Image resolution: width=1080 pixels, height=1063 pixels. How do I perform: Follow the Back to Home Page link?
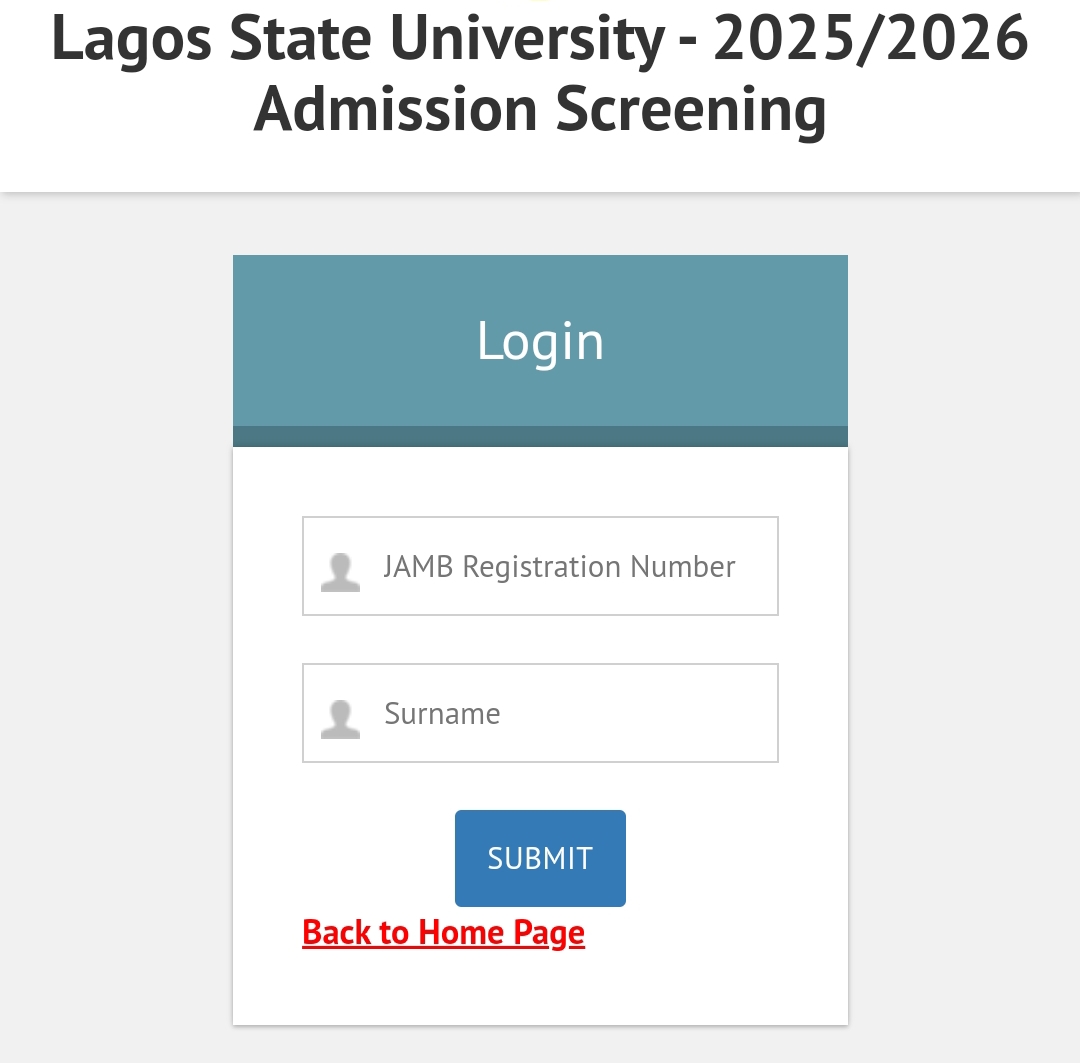(x=444, y=933)
